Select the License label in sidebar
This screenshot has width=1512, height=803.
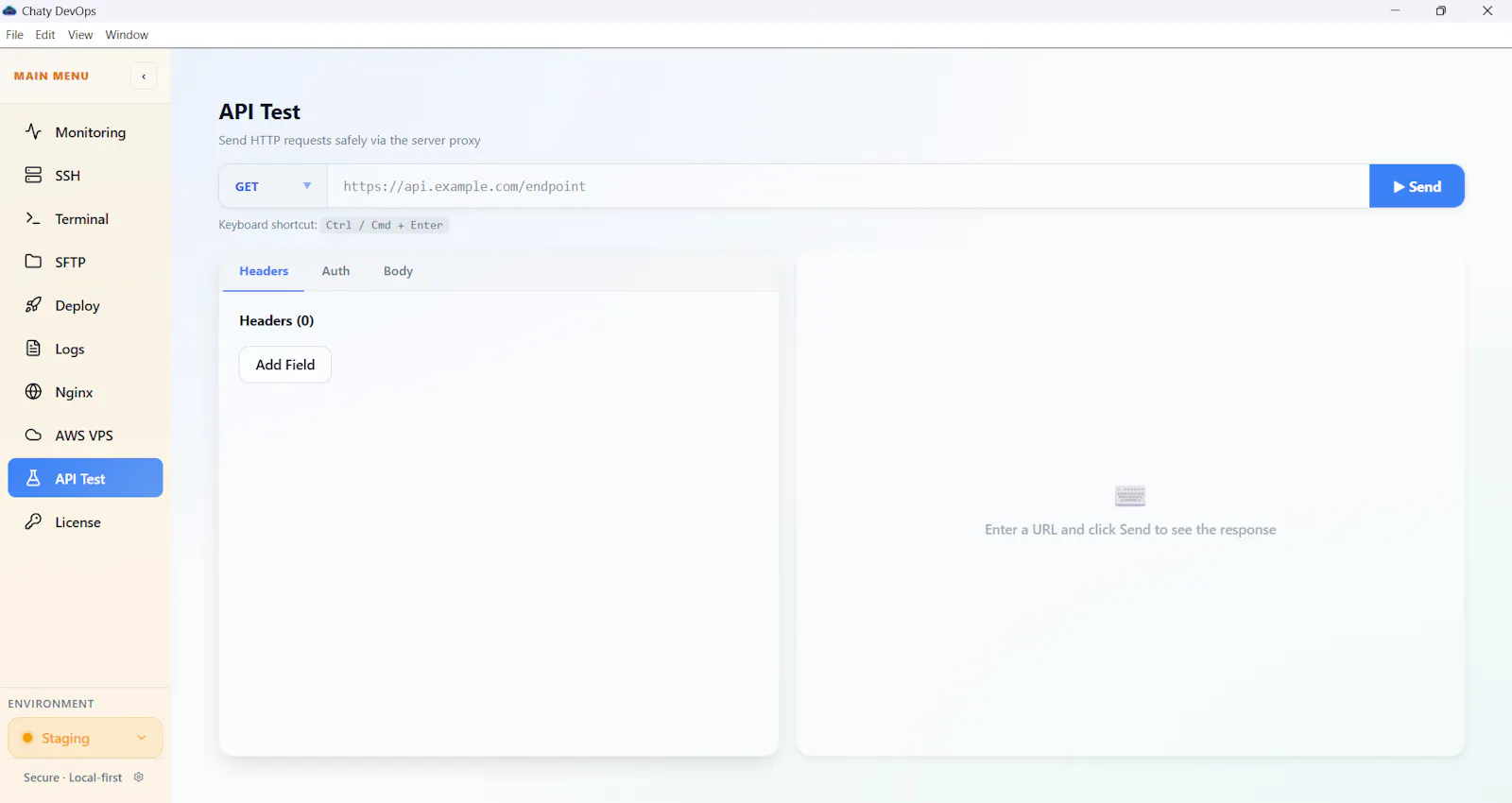[77, 522]
